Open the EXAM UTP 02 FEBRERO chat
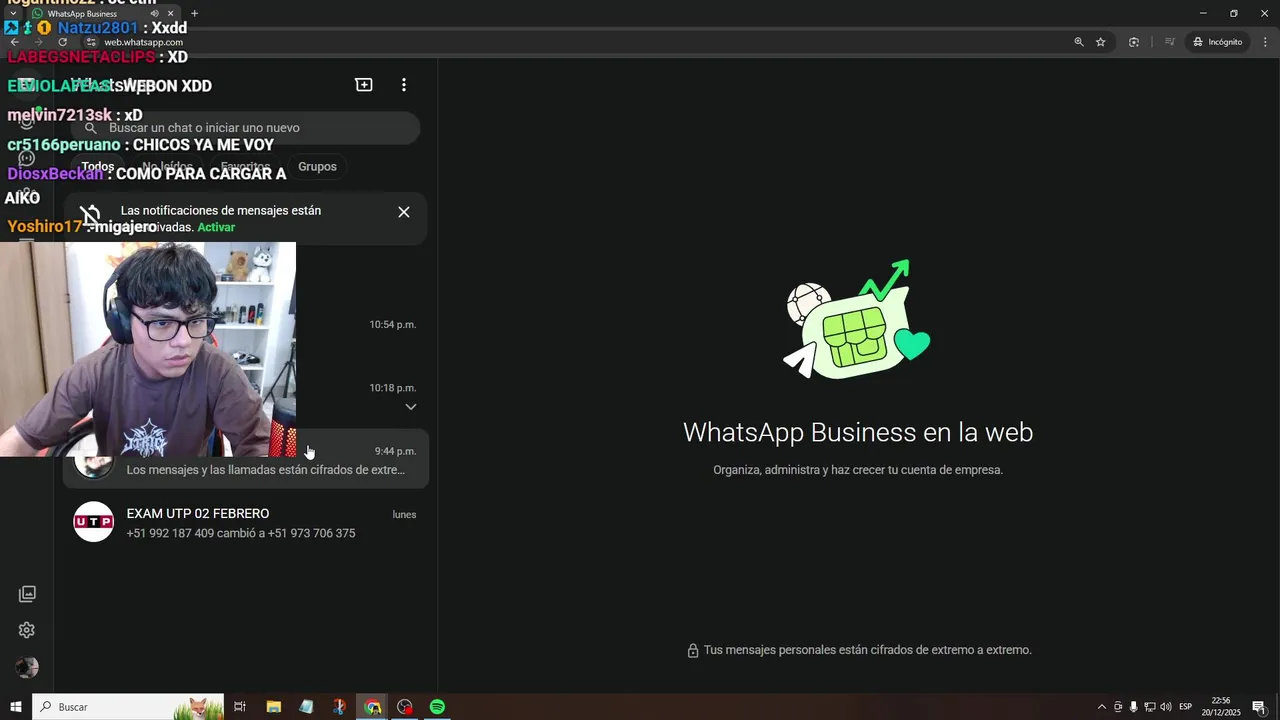 tap(245, 523)
